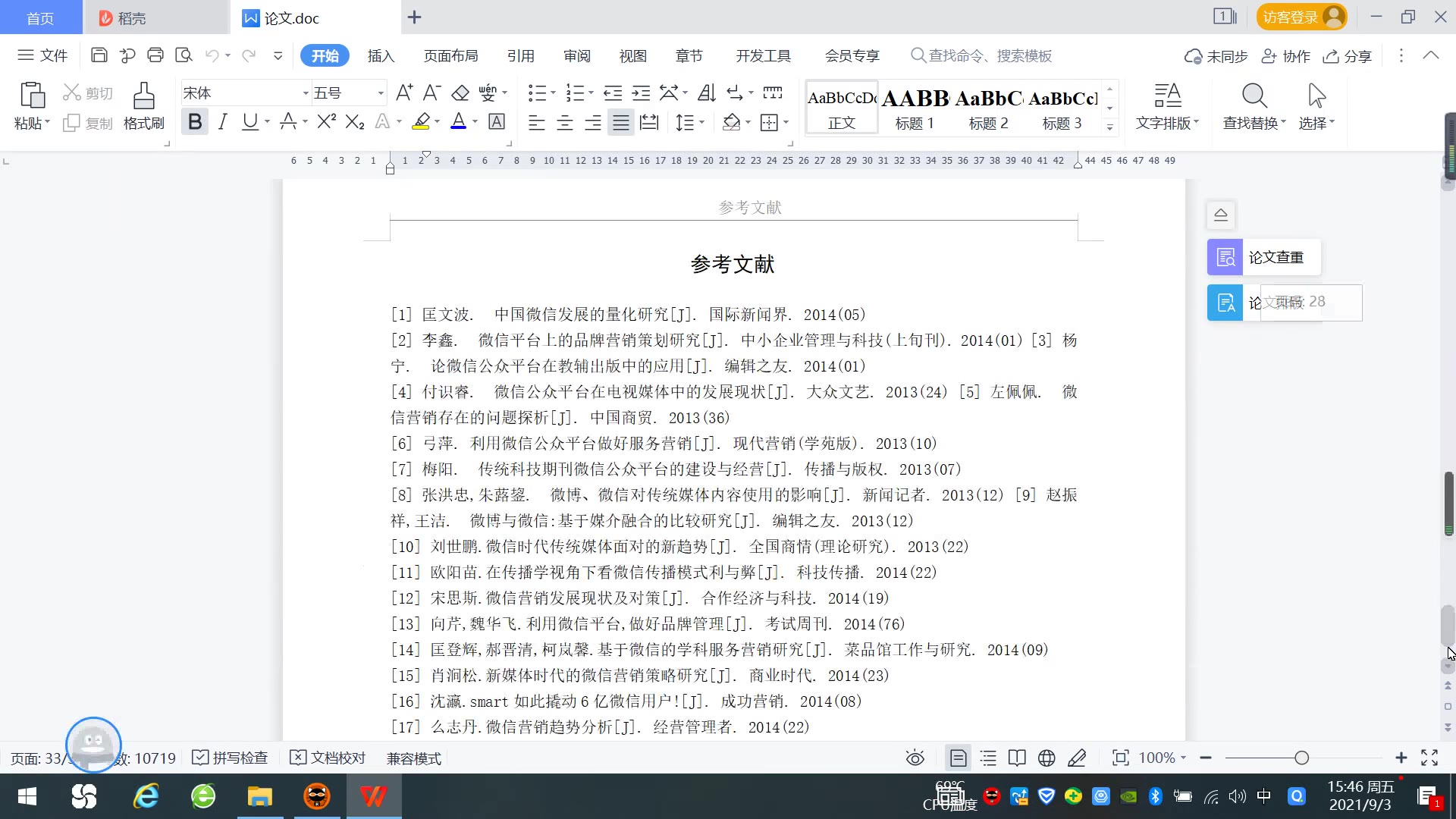Click the 分享 share button
Viewport: 1456px width, 819px height.
click(1348, 55)
